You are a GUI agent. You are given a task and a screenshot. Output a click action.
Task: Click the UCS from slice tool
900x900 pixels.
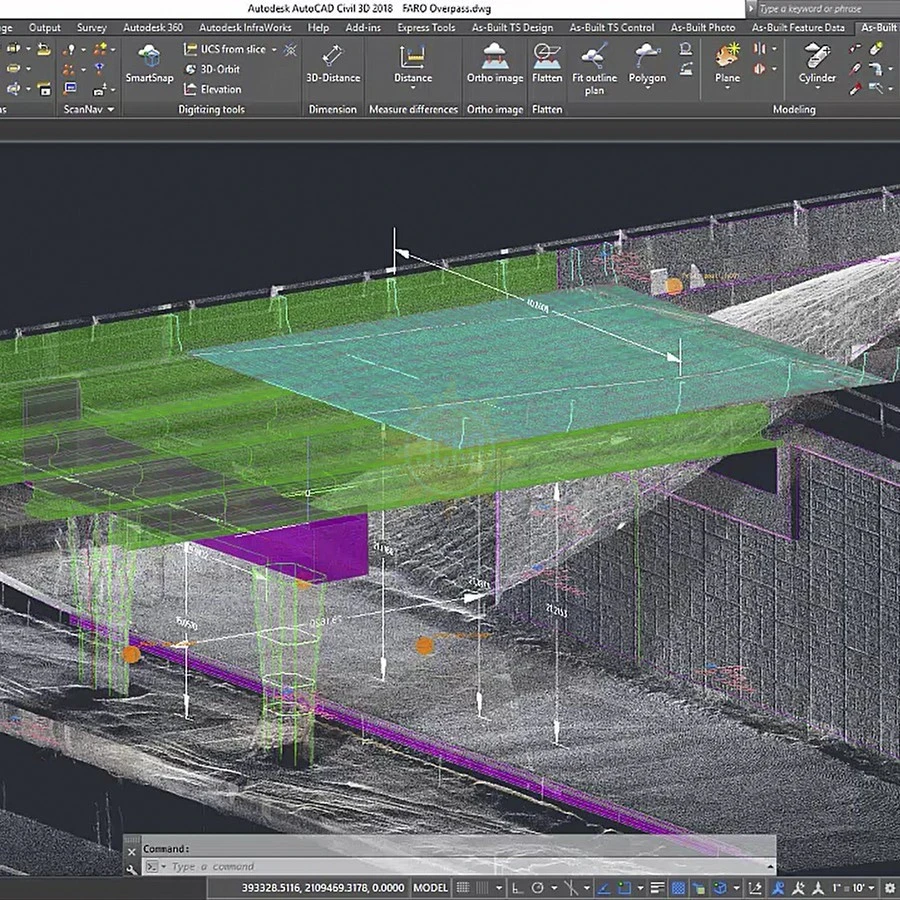[225, 49]
